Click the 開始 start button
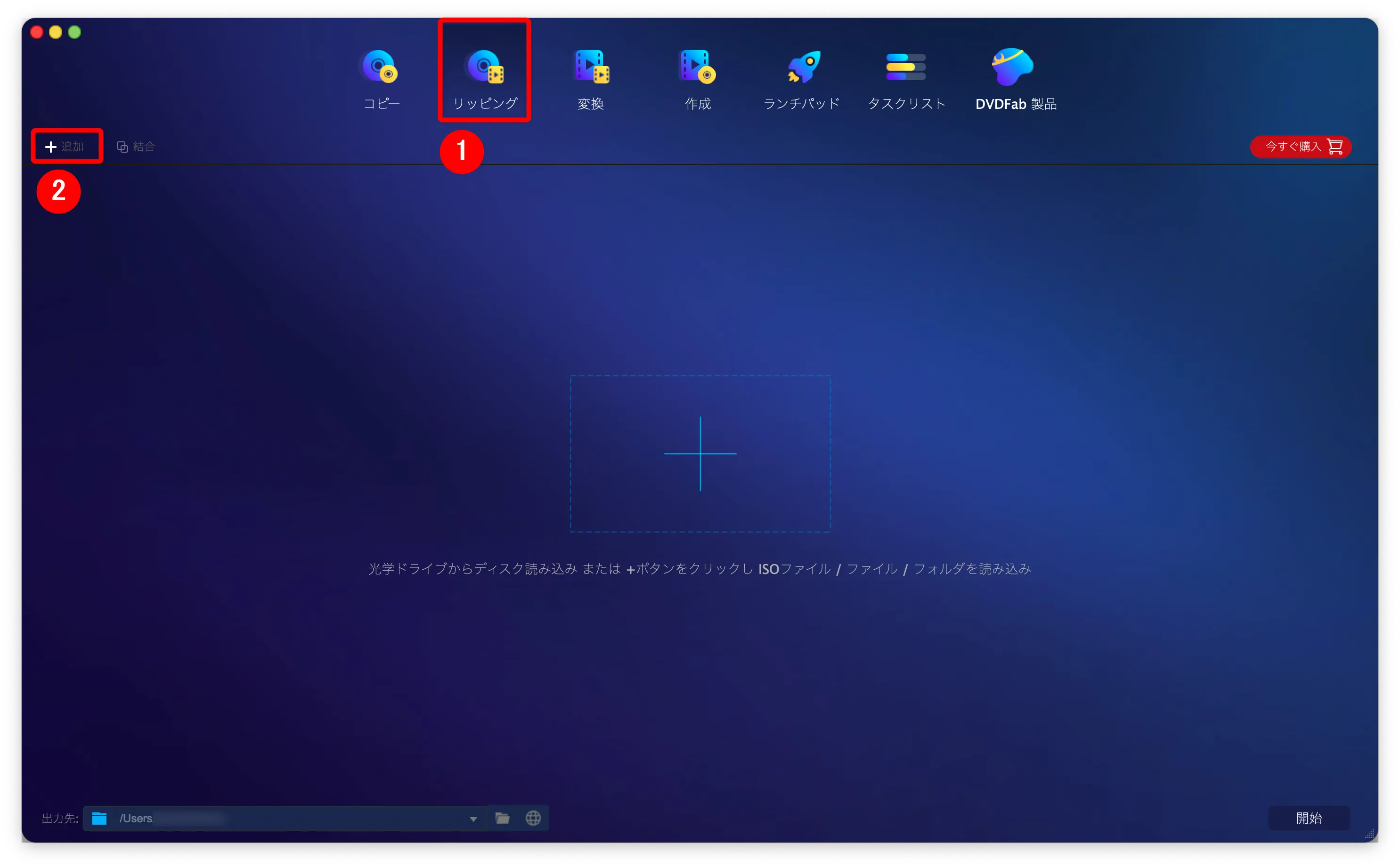 (1308, 819)
